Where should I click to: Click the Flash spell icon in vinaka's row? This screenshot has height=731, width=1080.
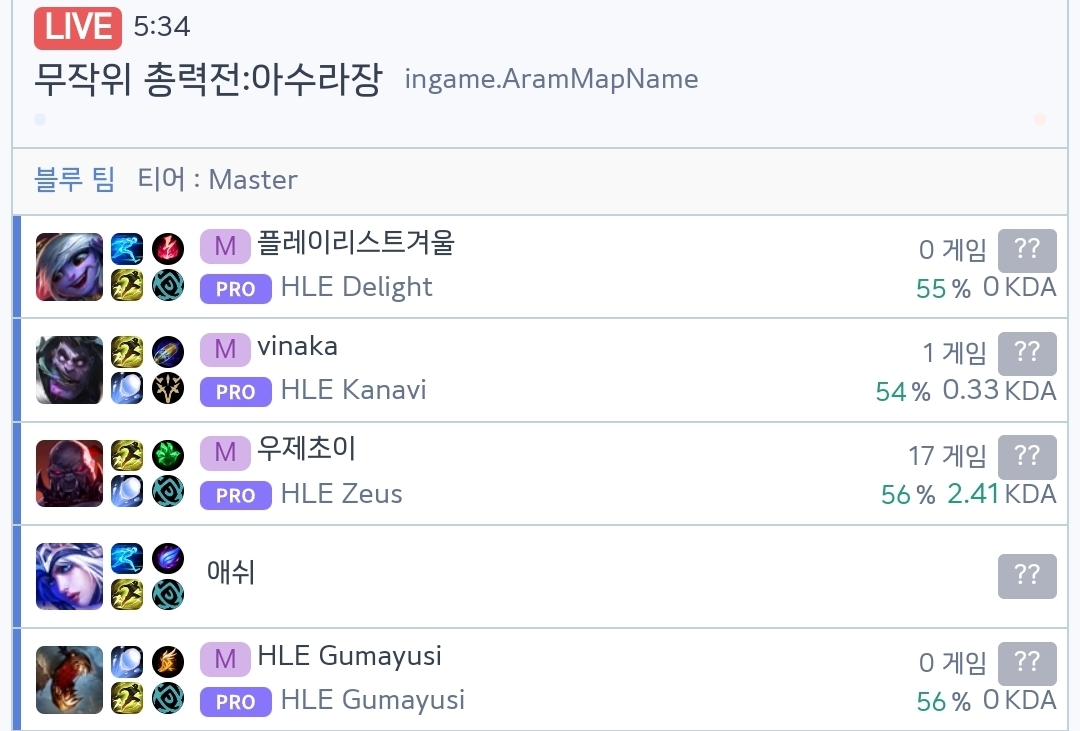pyautogui.click(x=127, y=351)
